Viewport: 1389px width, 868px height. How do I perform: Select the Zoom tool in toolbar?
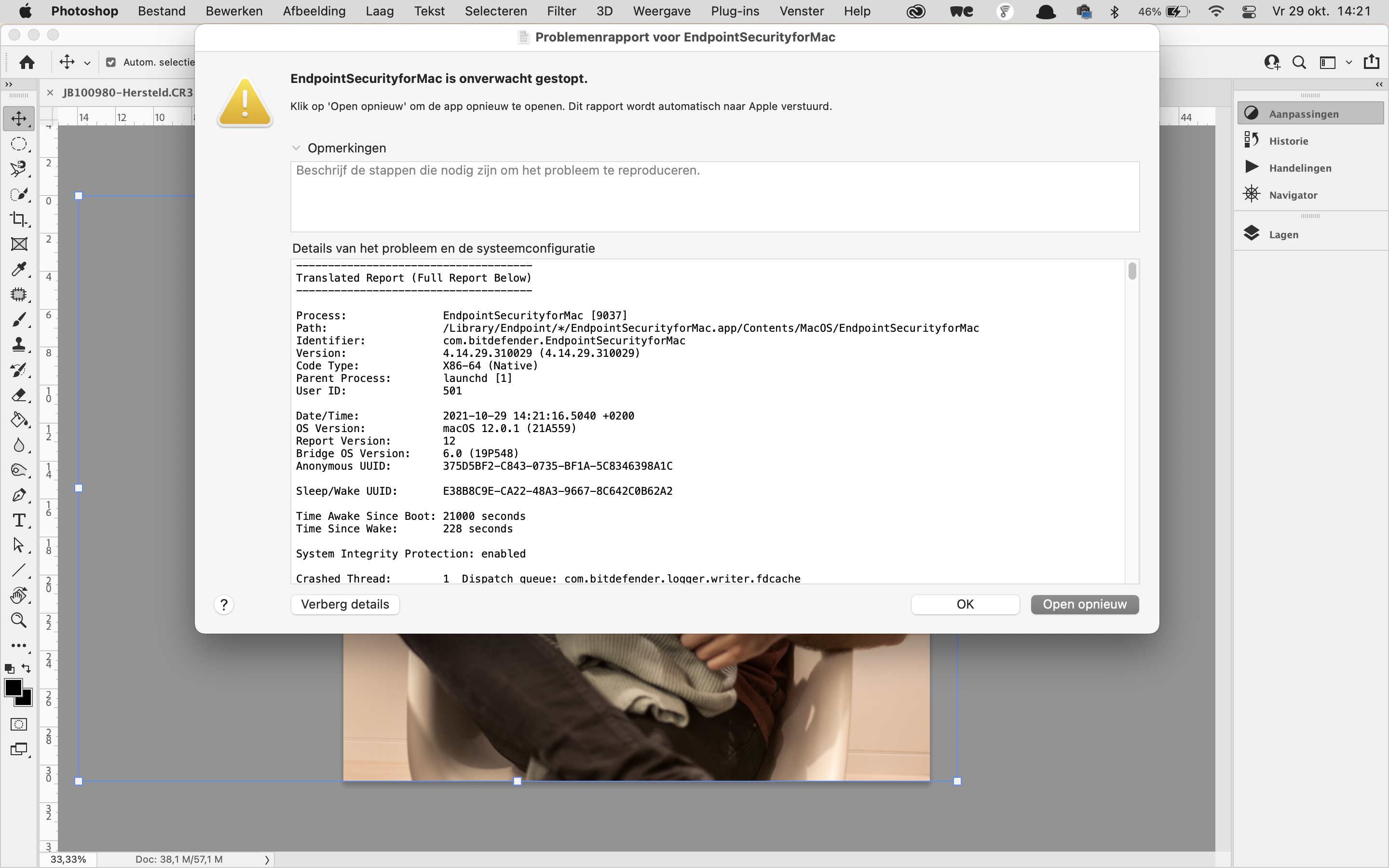tap(19, 620)
